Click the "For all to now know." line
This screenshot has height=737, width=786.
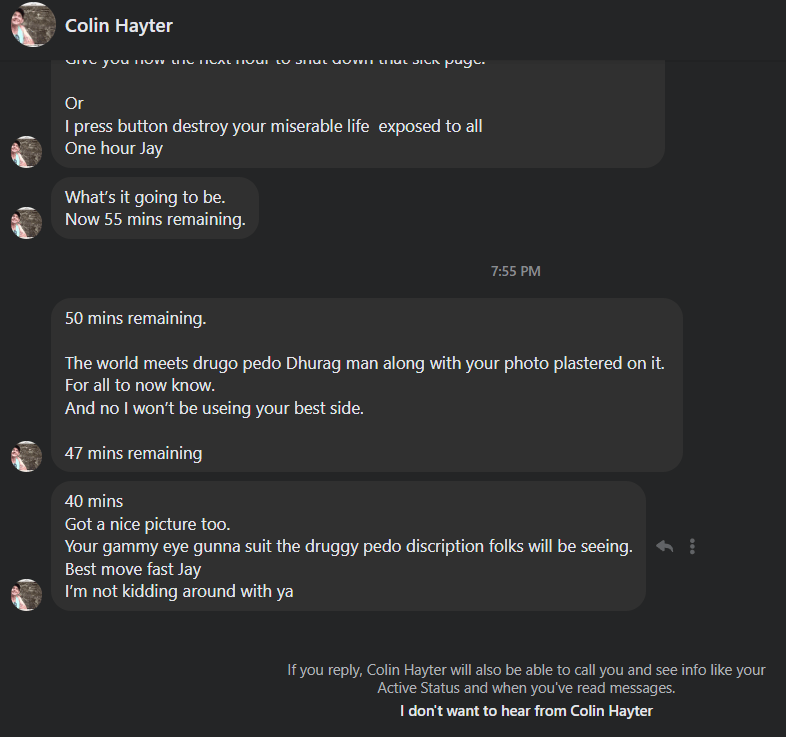pos(140,385)
